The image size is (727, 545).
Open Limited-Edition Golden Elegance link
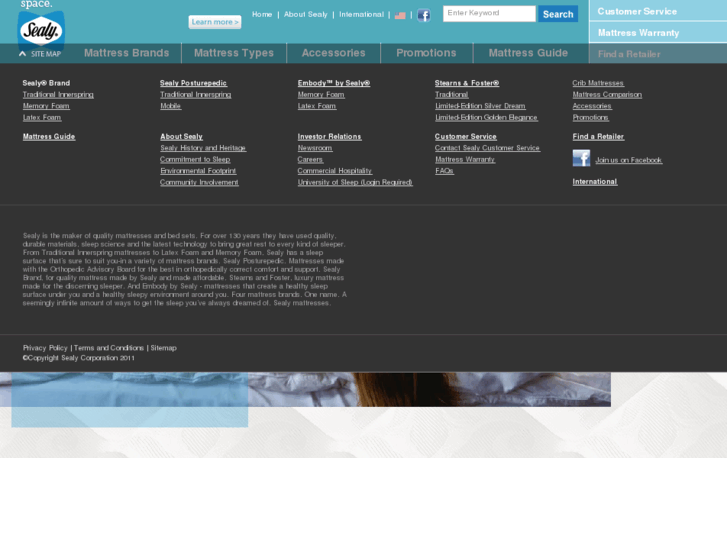click(486, 118)
